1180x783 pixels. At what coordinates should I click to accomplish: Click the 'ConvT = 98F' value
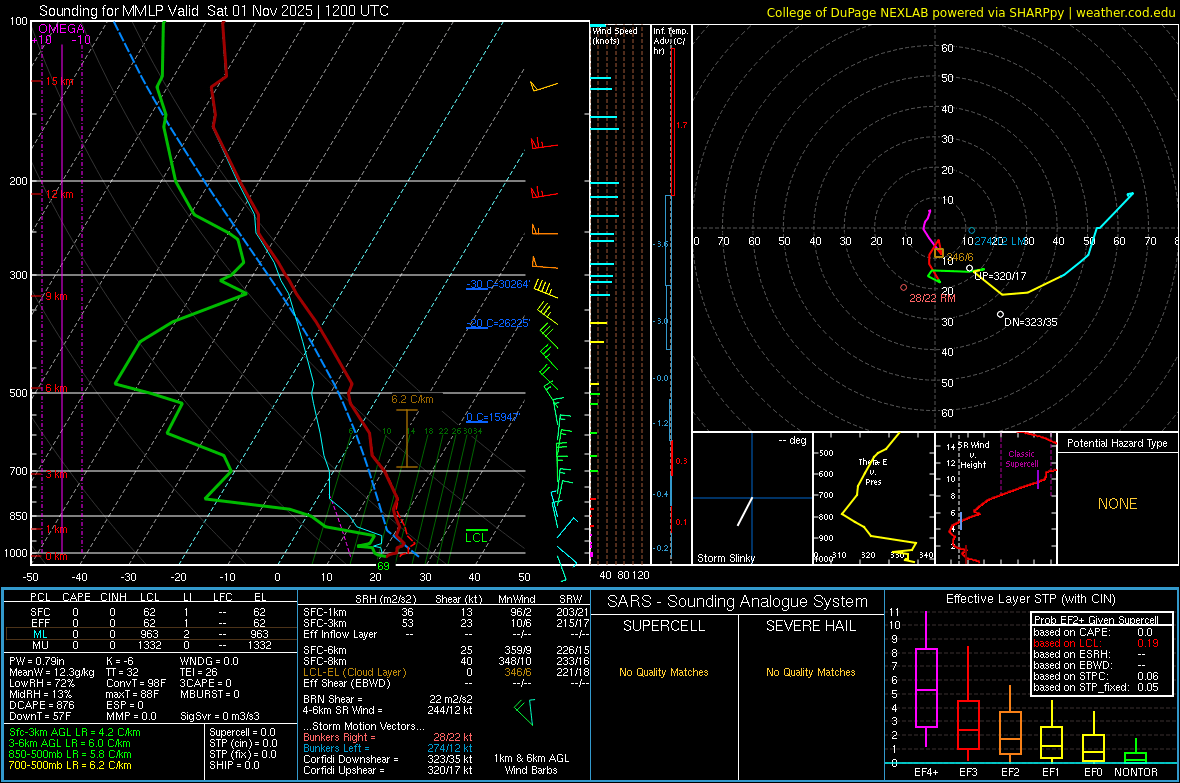[x=135, y=684]
